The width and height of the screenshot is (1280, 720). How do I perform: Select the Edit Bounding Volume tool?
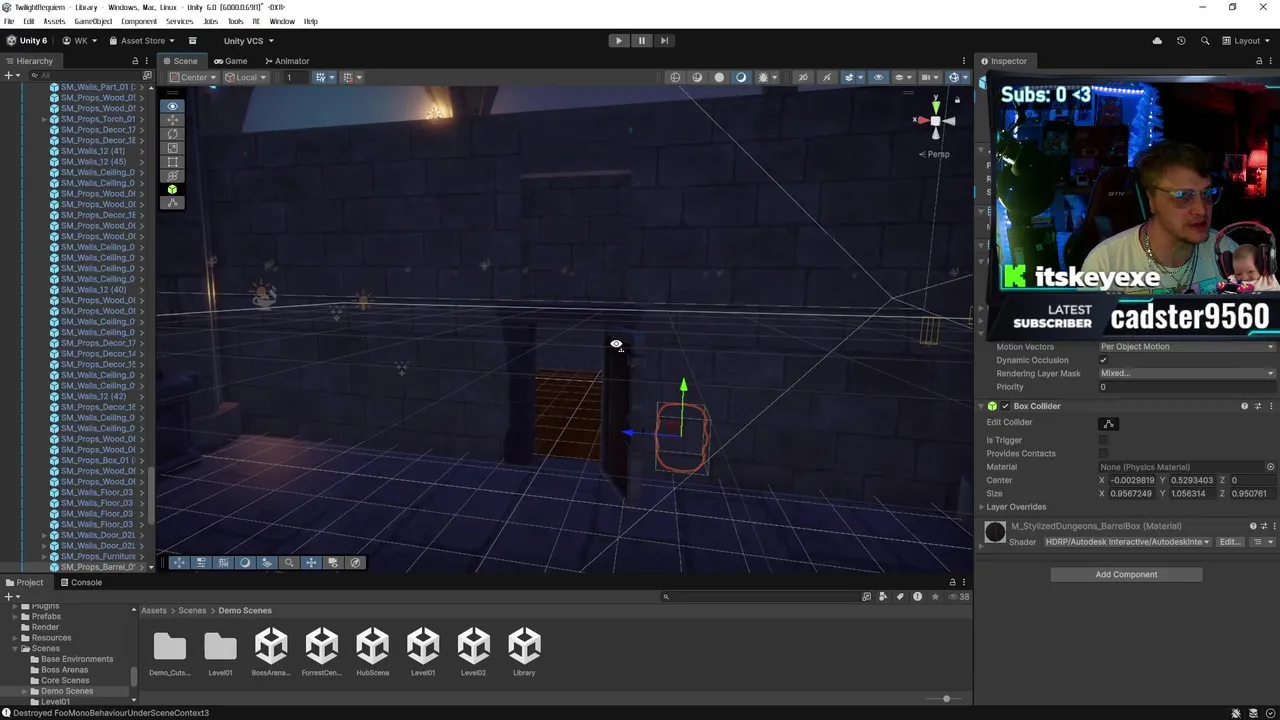[x=173, y=203]
